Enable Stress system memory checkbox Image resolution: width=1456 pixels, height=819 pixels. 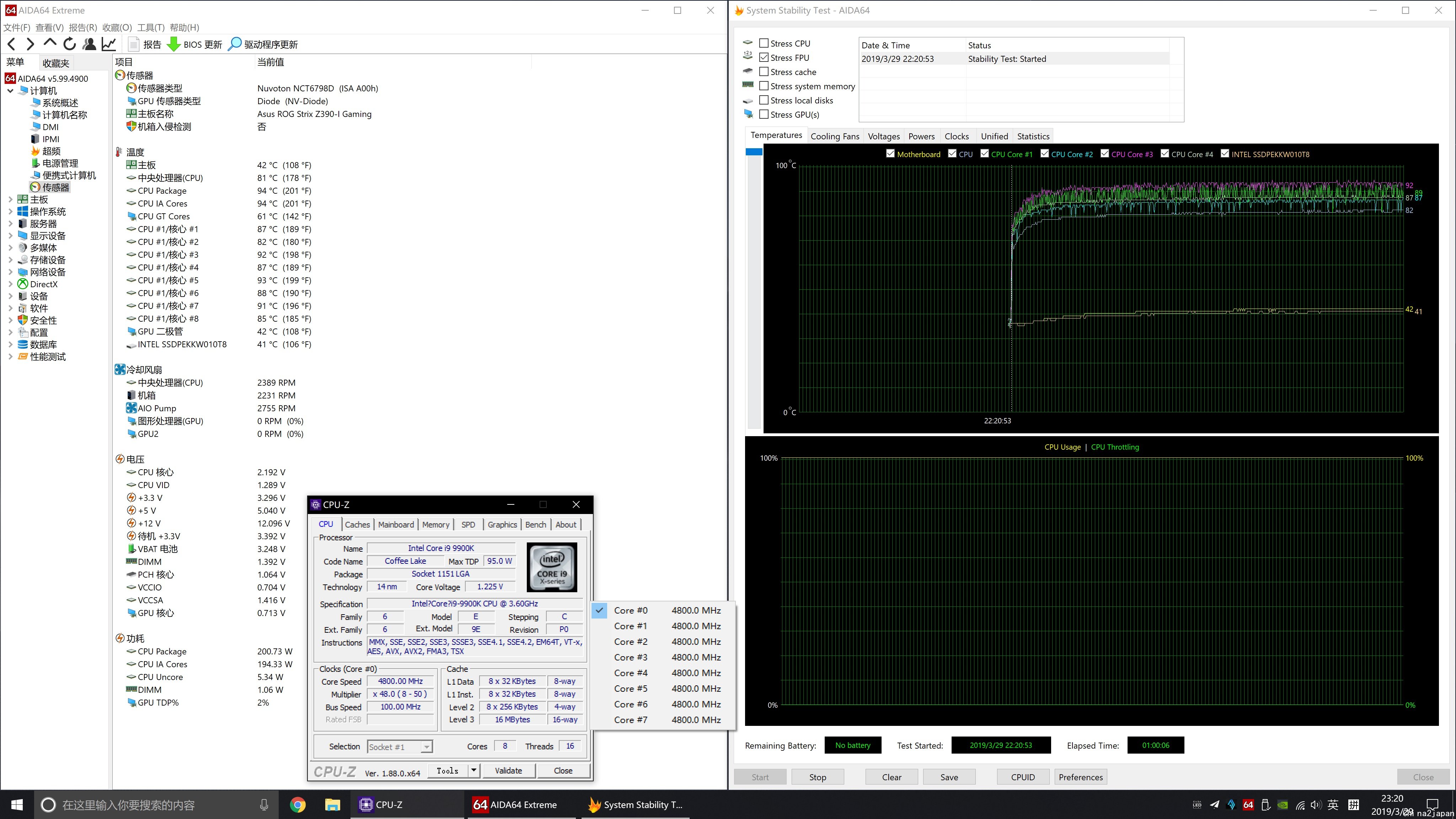point(764,85)
